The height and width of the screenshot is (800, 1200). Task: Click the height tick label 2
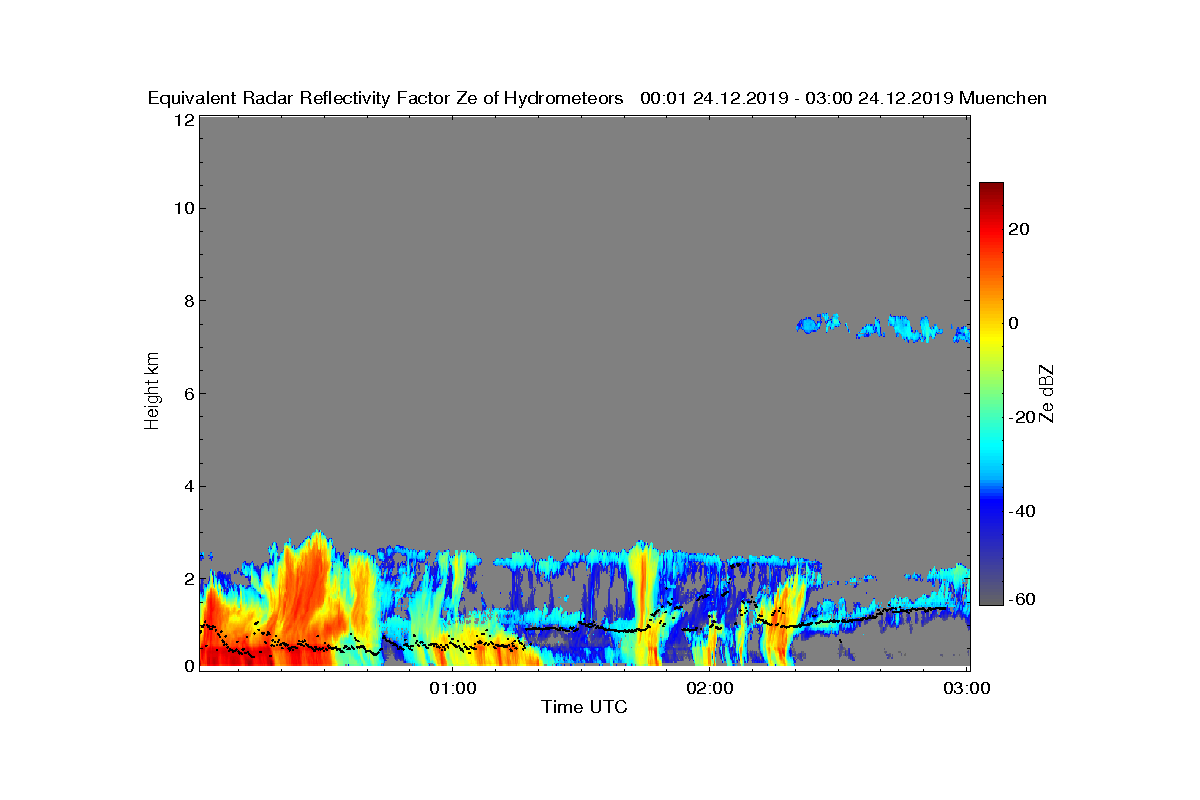(187, 579)
